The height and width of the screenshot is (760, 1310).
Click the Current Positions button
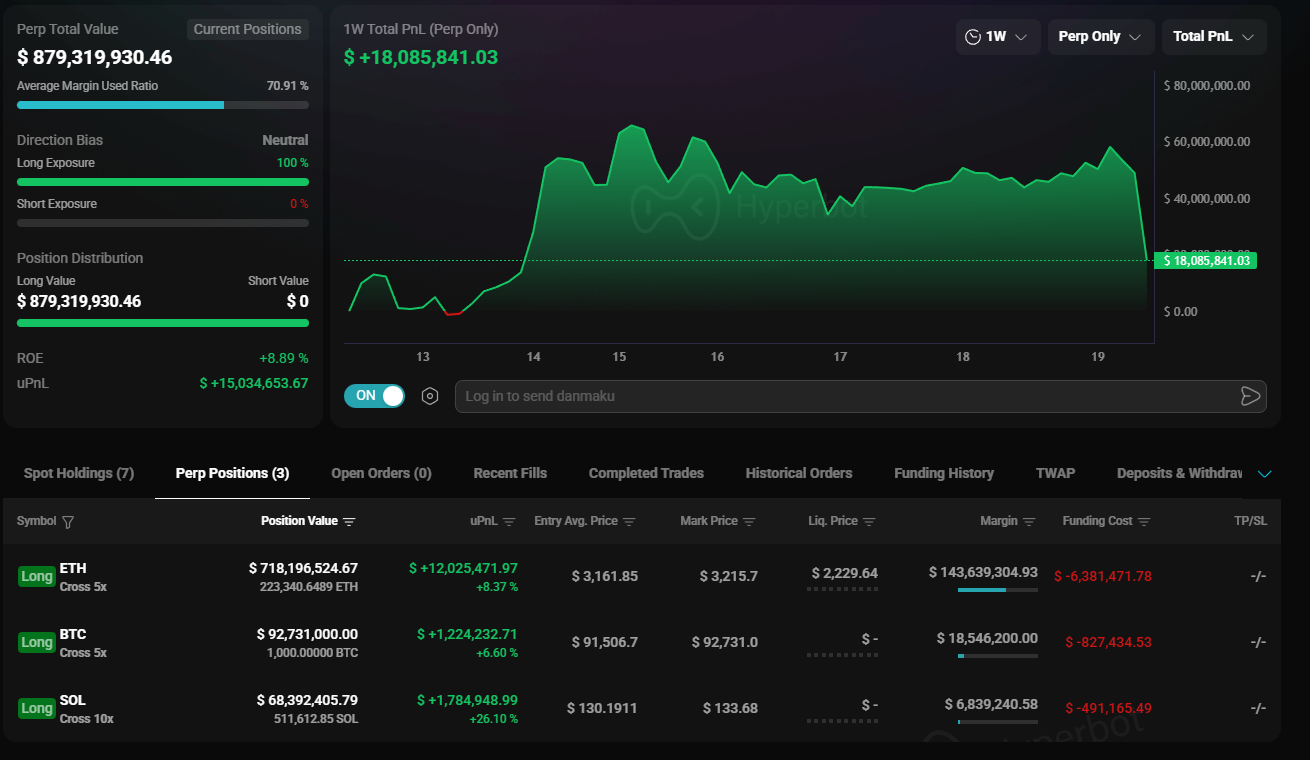coord(247,29)
